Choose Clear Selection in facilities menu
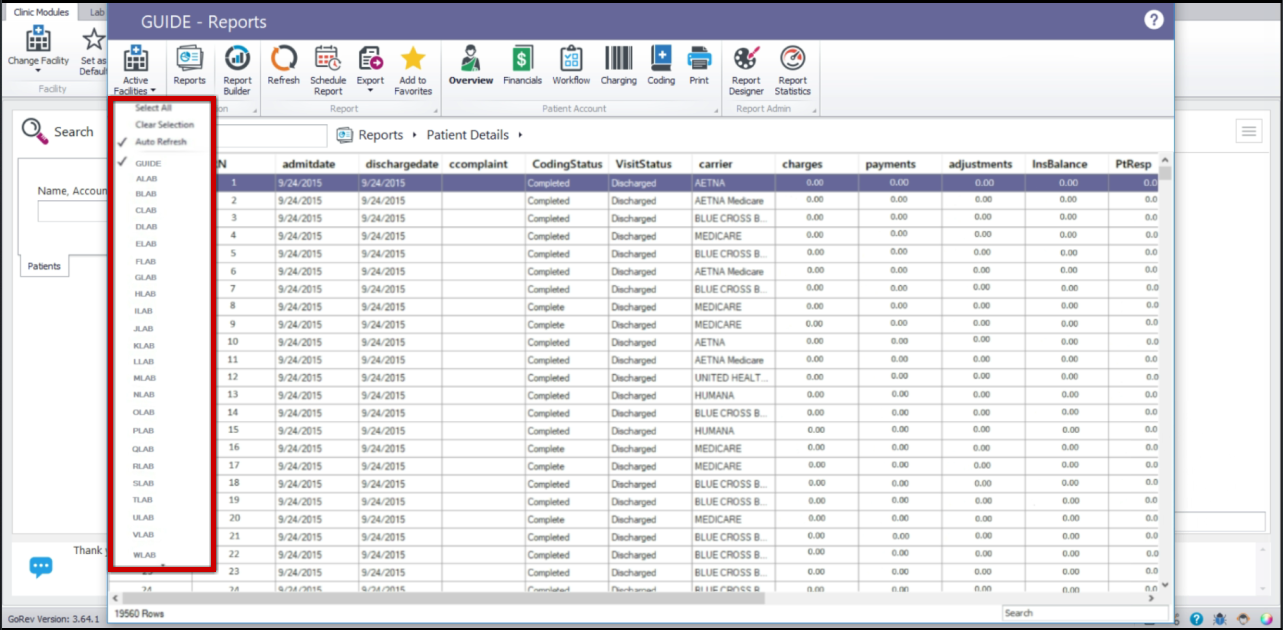Screen dimensions: 1283x630 (x=164, y=125)
